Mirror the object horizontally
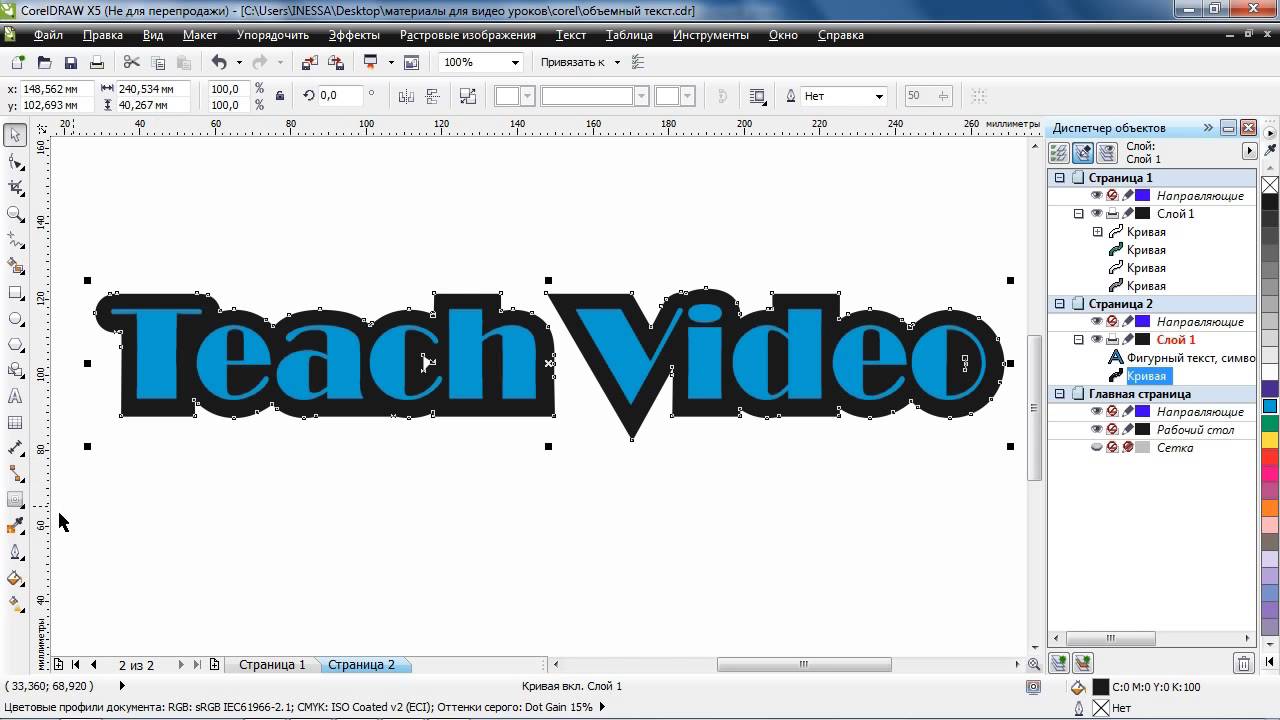Viewport: 1280px width, 720px height. (406, 96)
